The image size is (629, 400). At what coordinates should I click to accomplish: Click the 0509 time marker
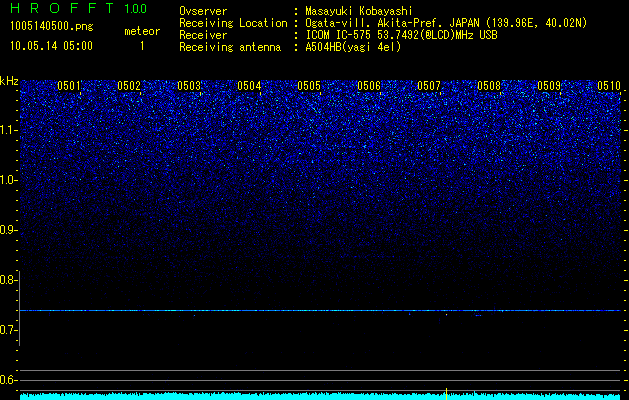coord(549,86)
